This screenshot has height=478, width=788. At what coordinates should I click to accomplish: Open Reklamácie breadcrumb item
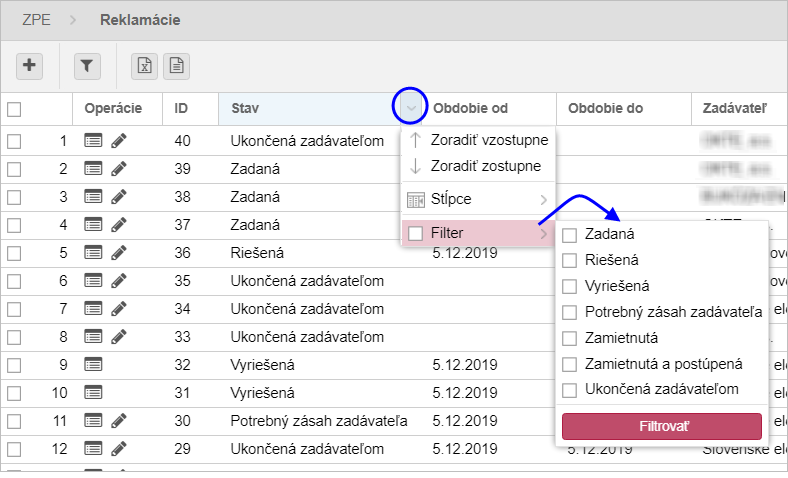(140, 20)
